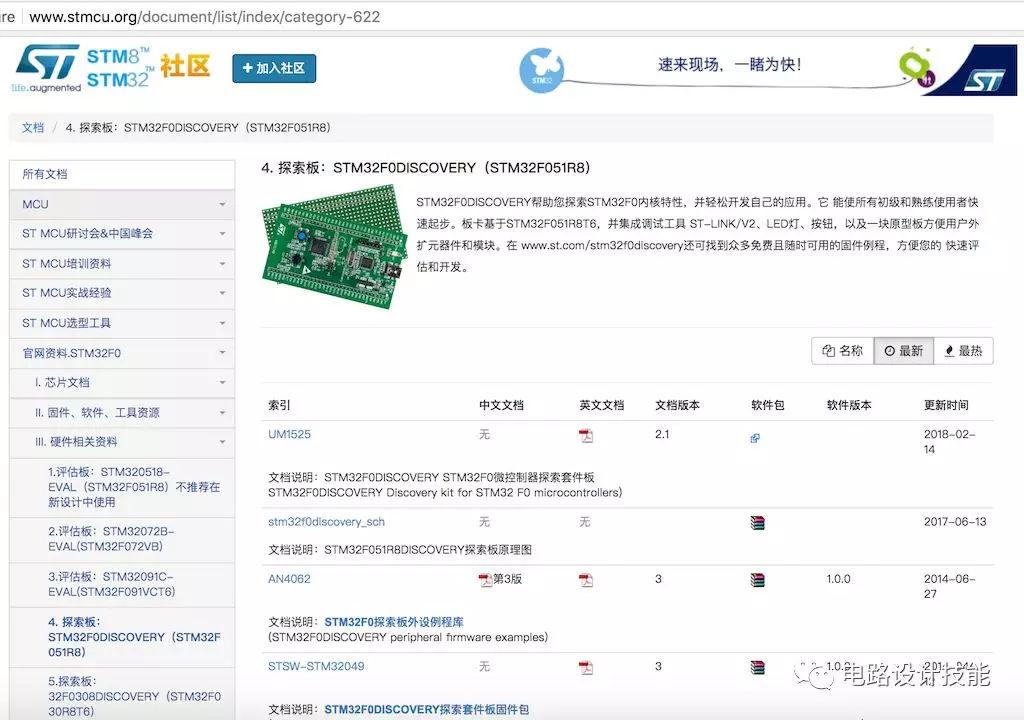Open AN4062 English PDF icon
This screenshot has width=1024, height=720.
point(586,580)
